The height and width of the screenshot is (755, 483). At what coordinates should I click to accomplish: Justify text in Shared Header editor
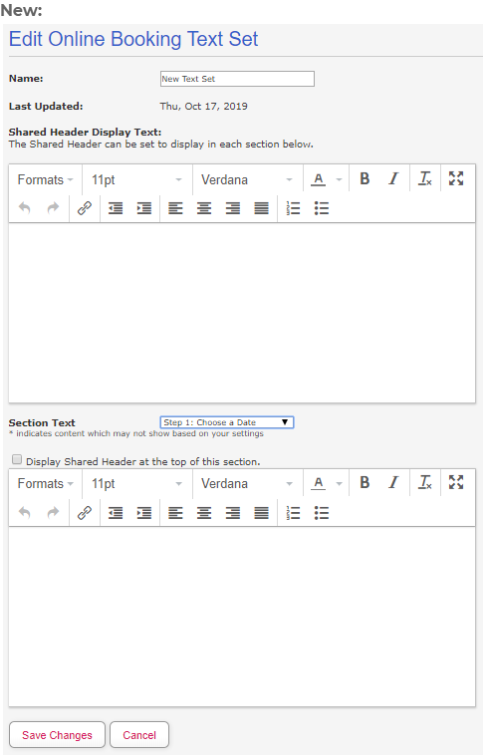click(261, 208)
